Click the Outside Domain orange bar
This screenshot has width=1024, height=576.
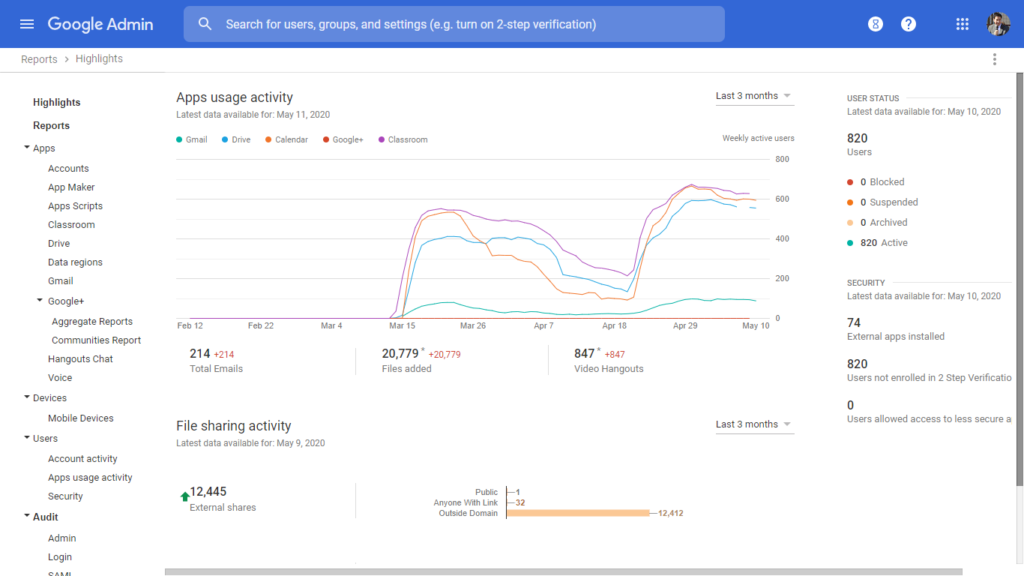click(x=578, y=513)
